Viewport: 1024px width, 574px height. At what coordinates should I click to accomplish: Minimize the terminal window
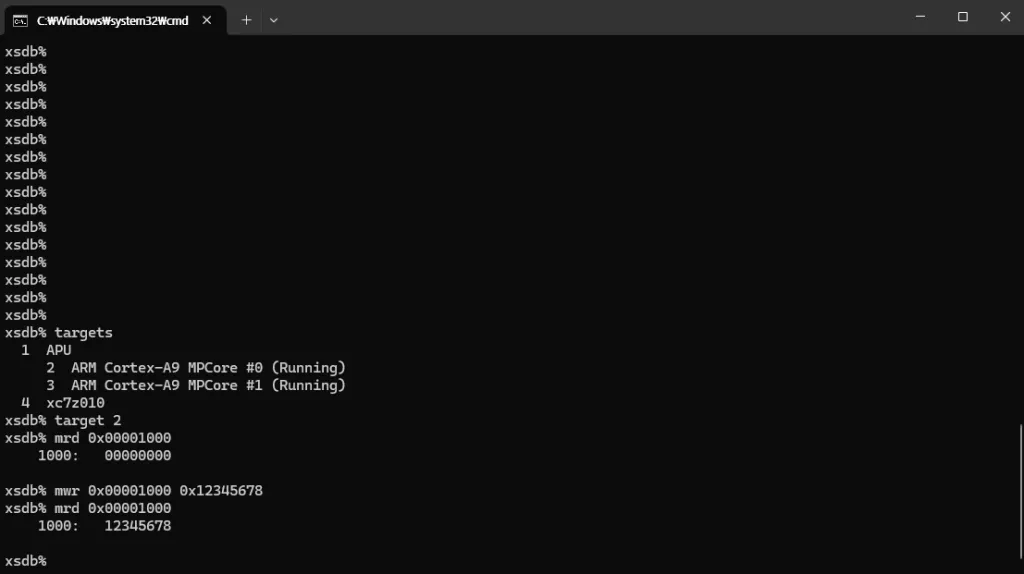click(x=920, y=17)
